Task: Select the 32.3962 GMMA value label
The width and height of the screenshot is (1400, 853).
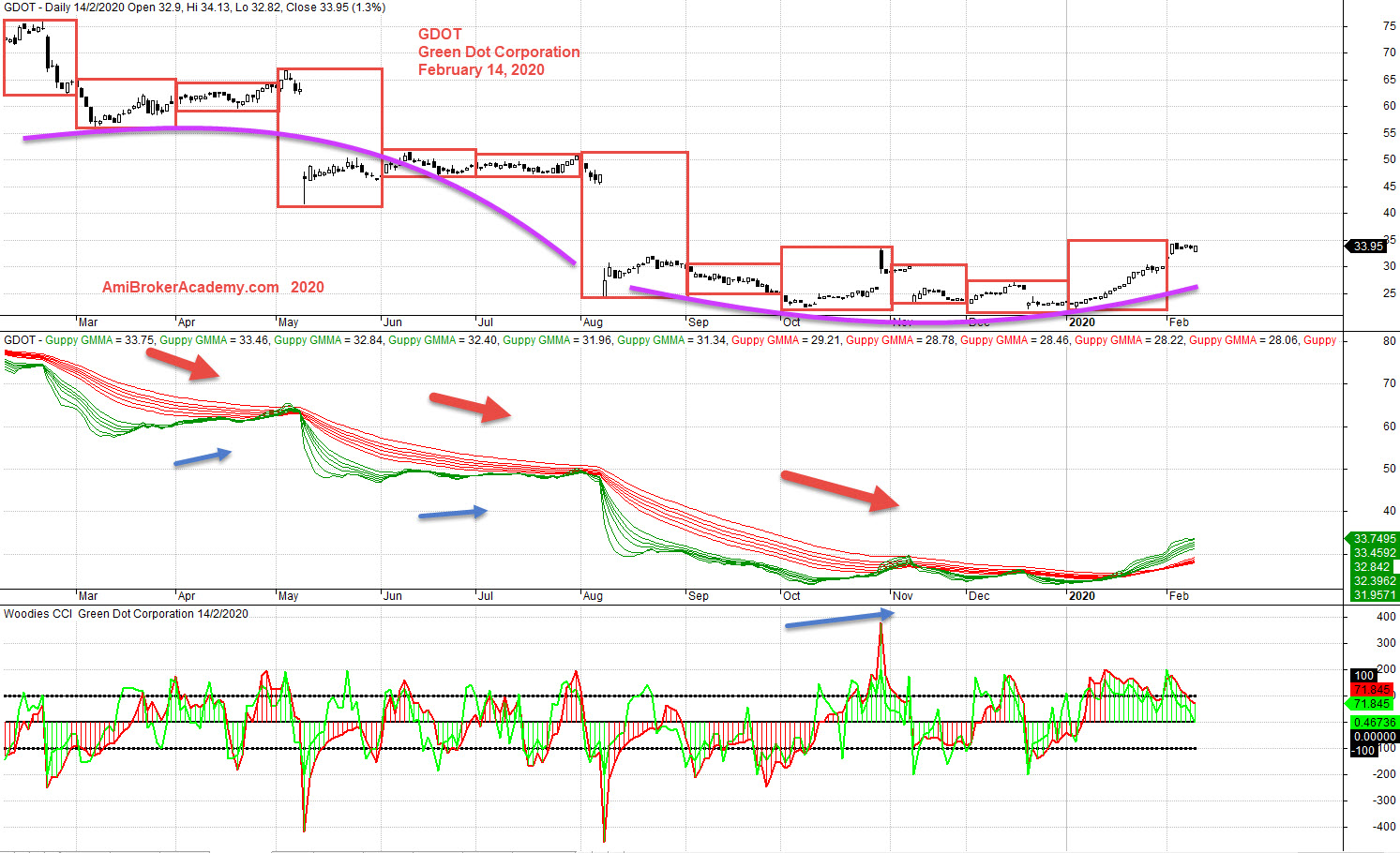Action: (x=1374, y=581)
